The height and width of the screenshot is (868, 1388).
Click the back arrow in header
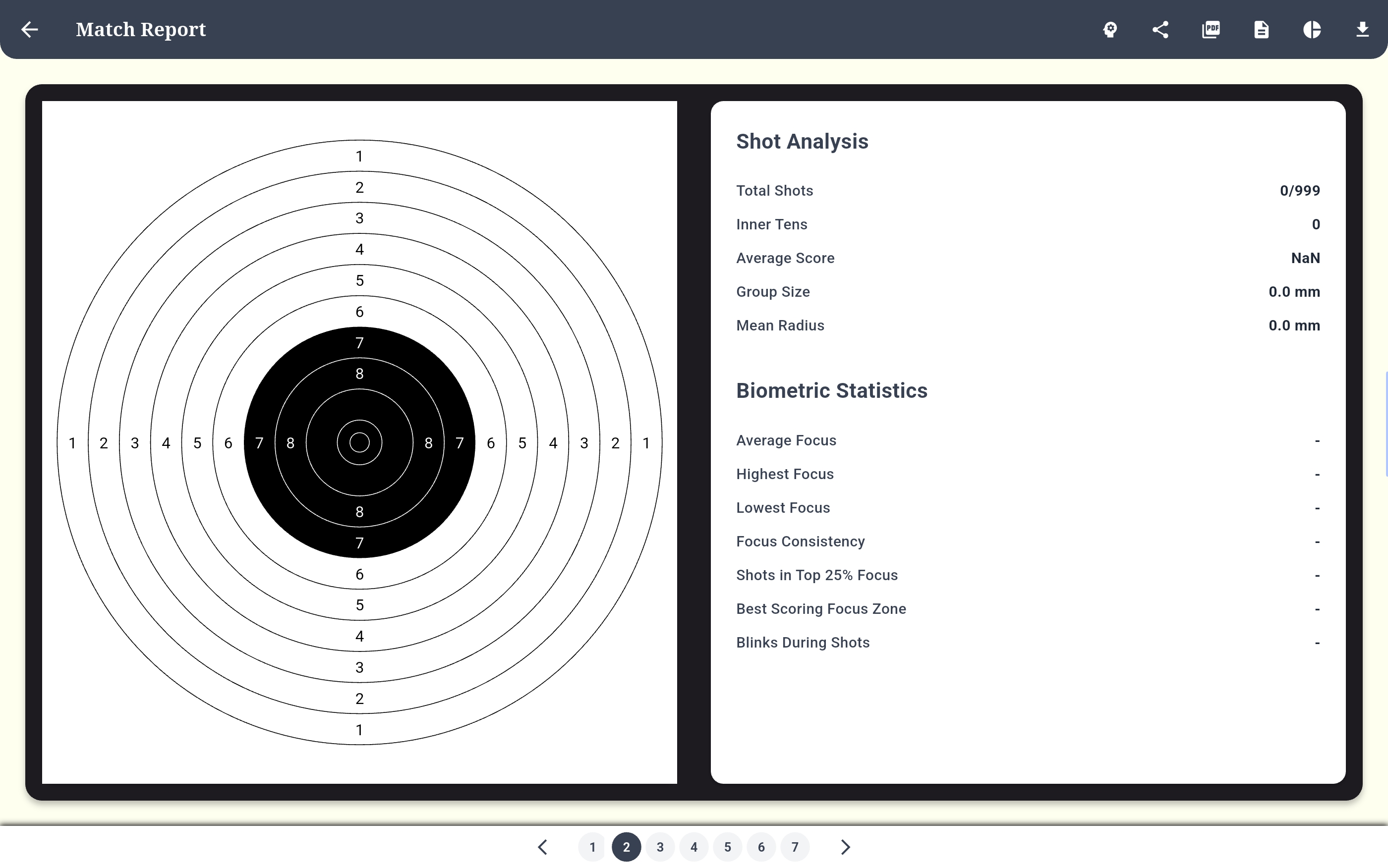click(x=29, y=29)
